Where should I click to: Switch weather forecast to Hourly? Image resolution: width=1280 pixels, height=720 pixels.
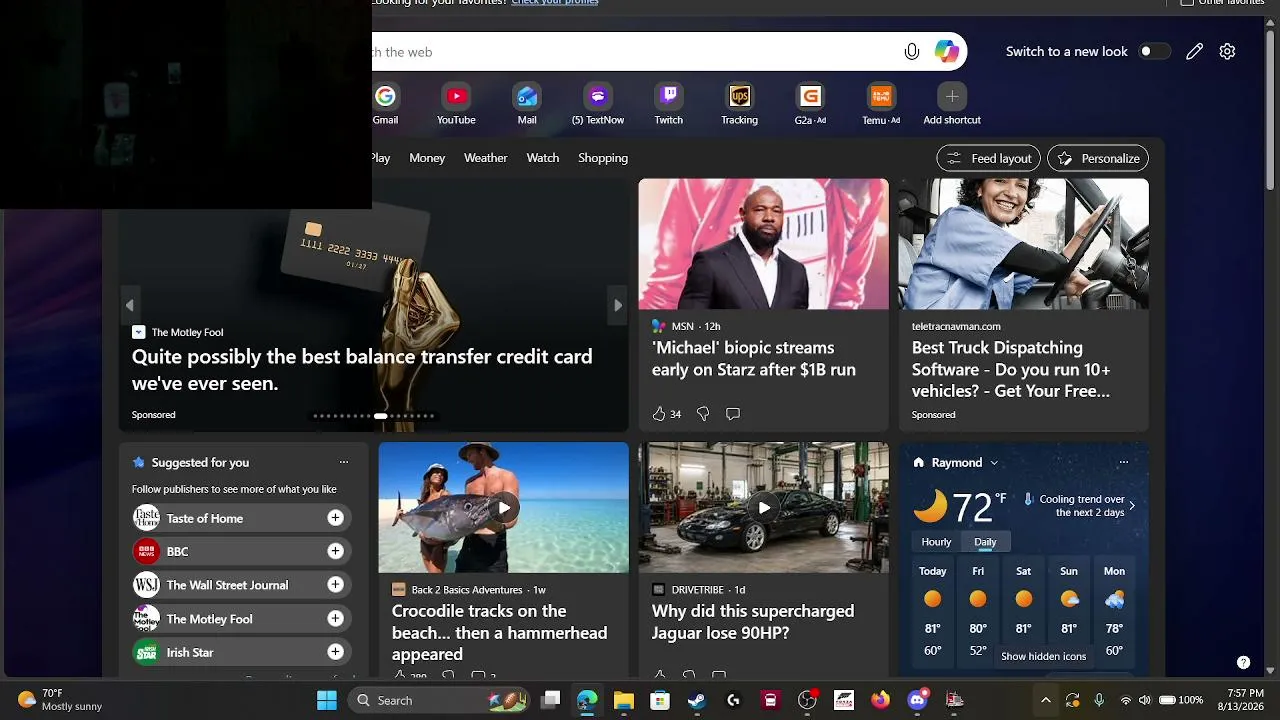point(936,542)
